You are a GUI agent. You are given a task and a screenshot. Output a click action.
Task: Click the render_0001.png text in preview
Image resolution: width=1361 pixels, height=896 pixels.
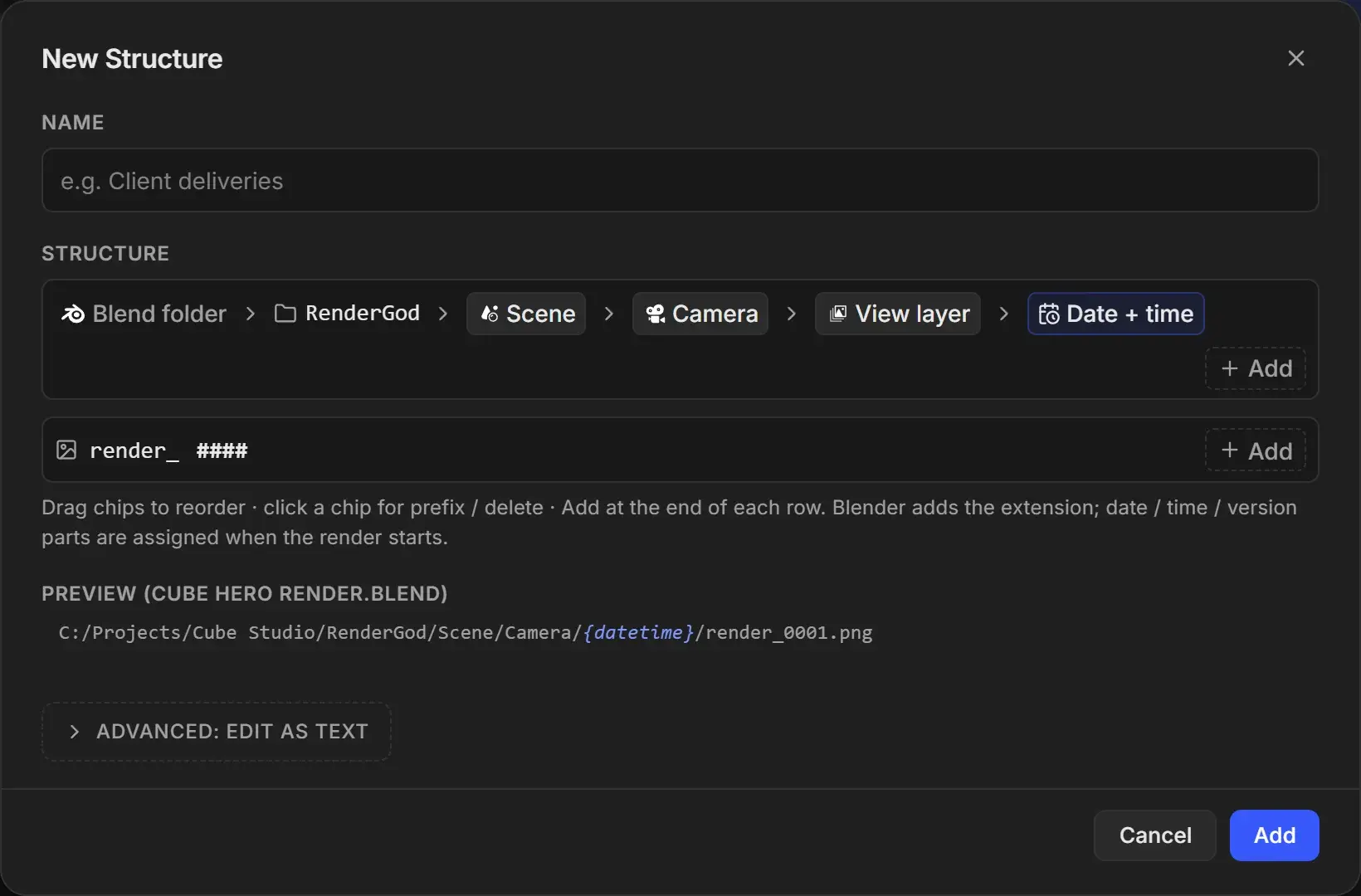pyautogui.click(x=789, y=632)
